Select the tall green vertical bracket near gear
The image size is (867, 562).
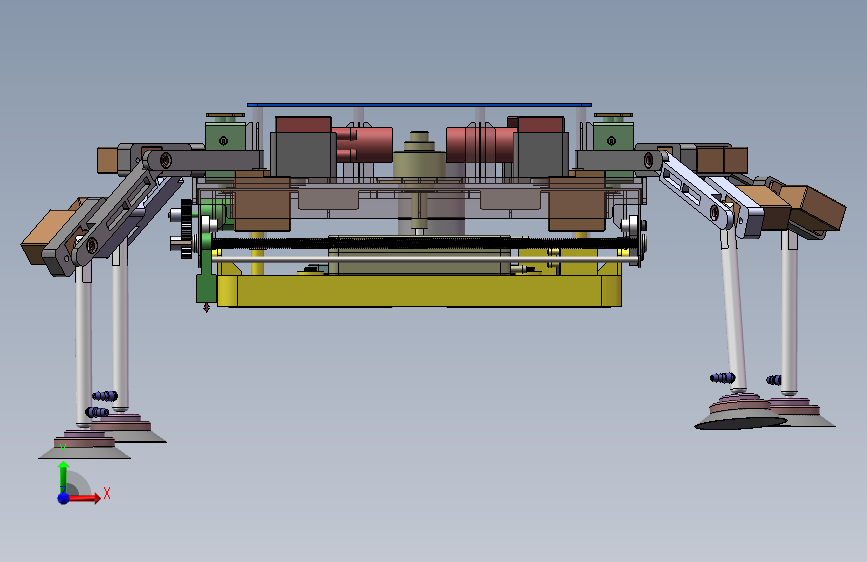tap(206, 267)
